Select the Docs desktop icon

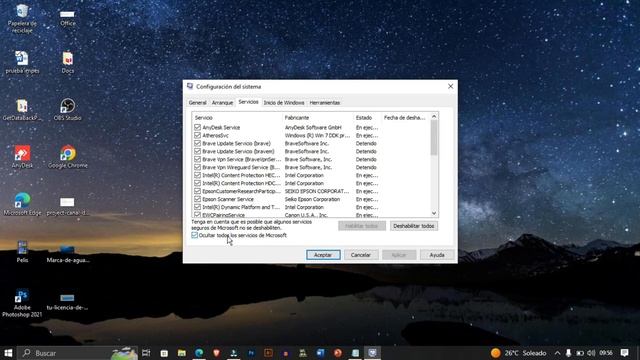click(x=67, y=62)
